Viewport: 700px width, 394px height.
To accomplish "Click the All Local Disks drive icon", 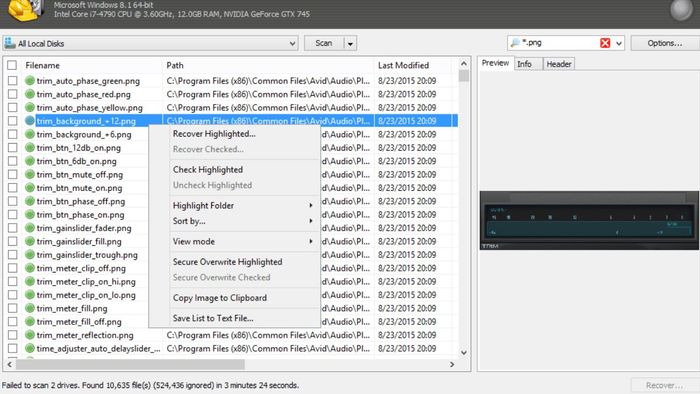I will 10,43.
